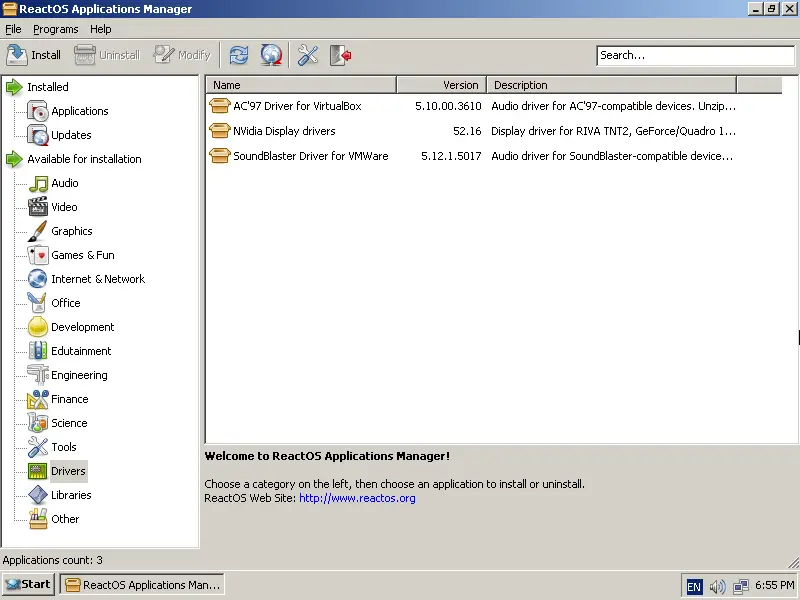Click the NVidia drivers package icon

[219, 131]
